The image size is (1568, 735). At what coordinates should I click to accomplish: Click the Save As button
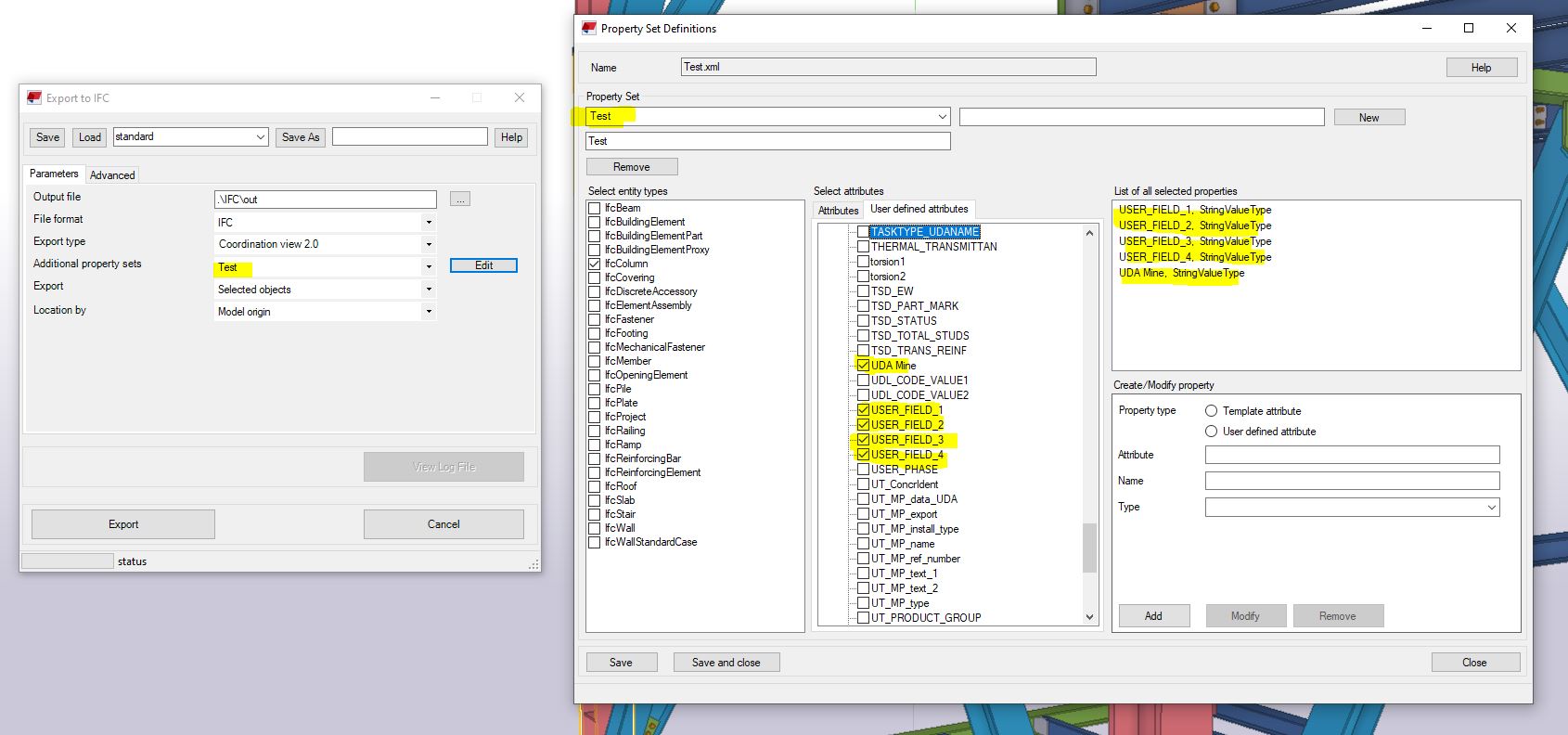[301, 137]
